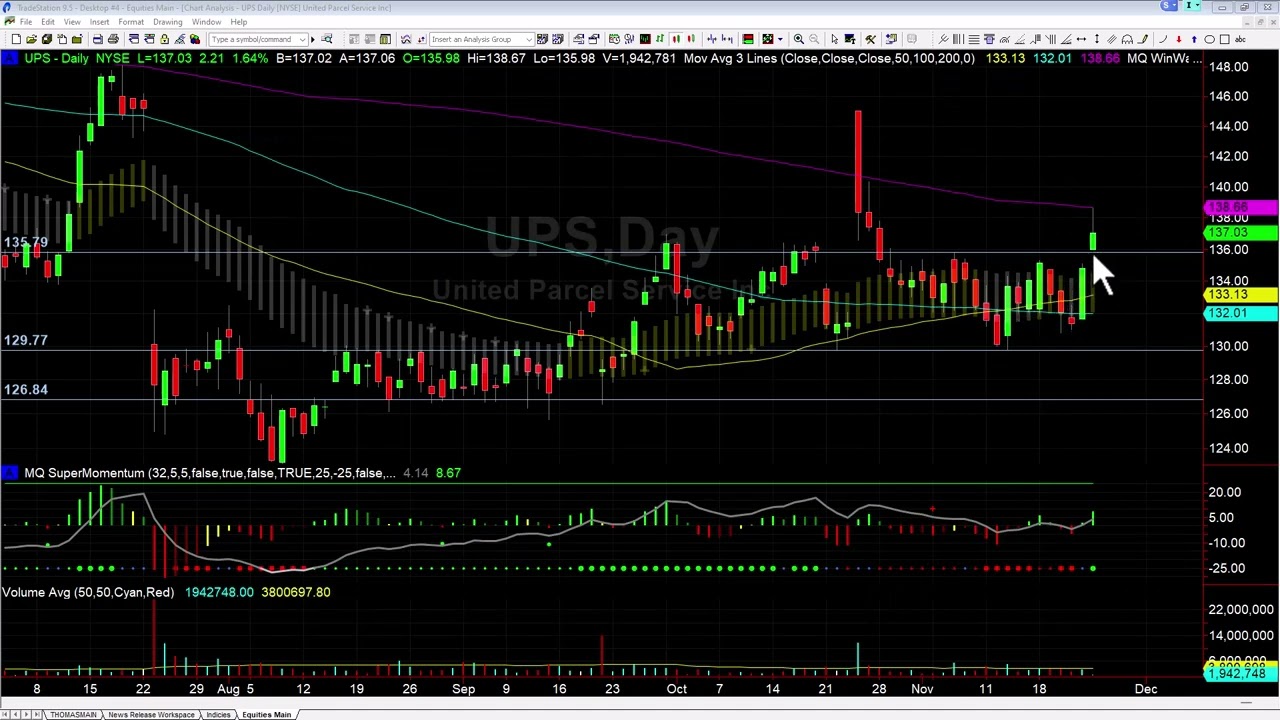Click the Open folder icon in toolbar
1280x720 pixels.
[31, 39]
